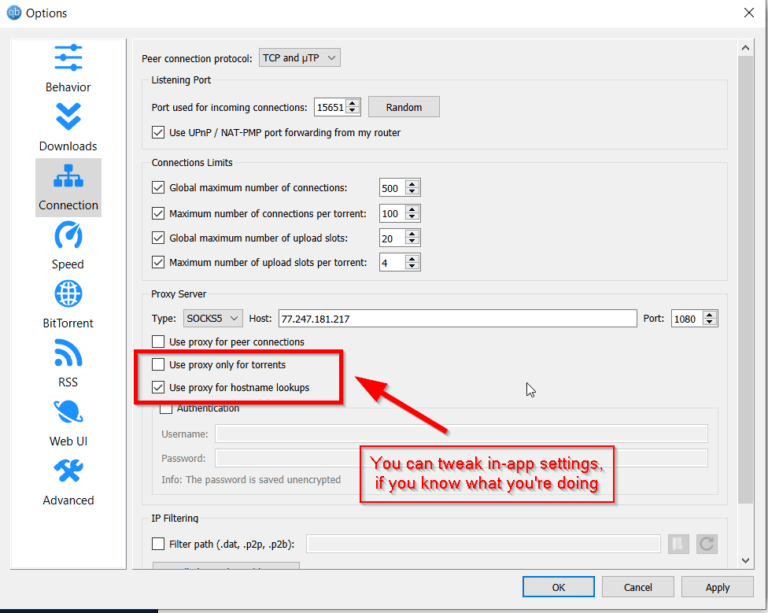768x613 pixels.
Task: Click the Web UI tab label
Action: point(68,441)
